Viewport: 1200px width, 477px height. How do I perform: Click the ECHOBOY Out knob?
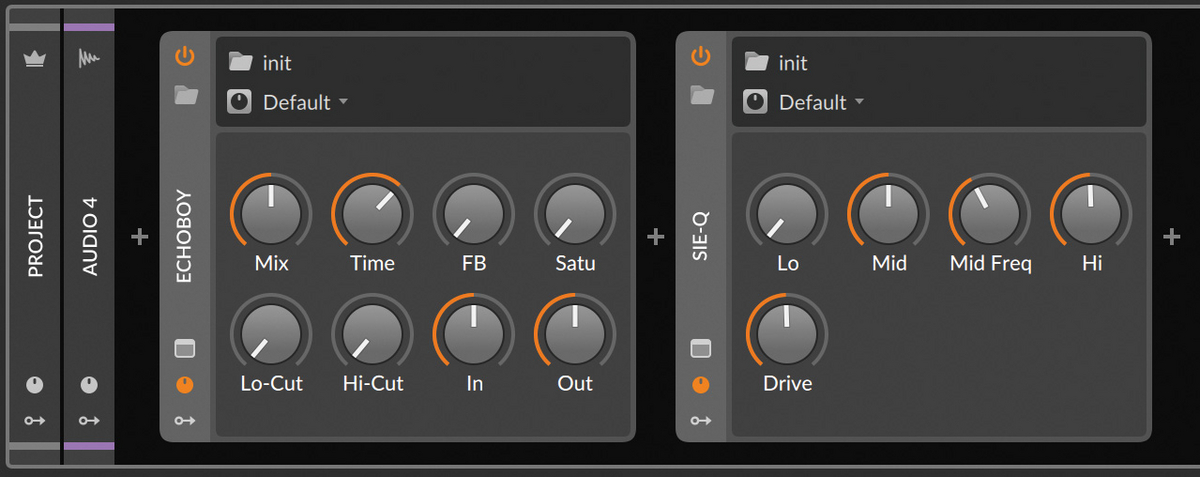(x=575, y=333)
